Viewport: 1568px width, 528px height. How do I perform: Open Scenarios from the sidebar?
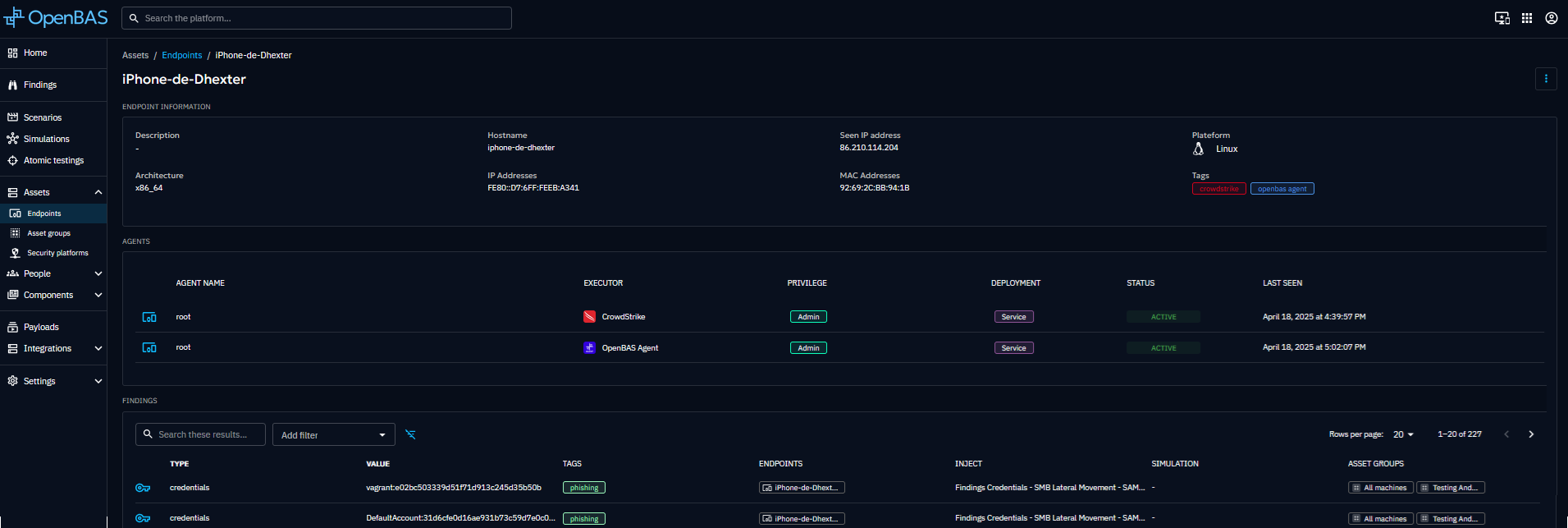pos(43,117)
